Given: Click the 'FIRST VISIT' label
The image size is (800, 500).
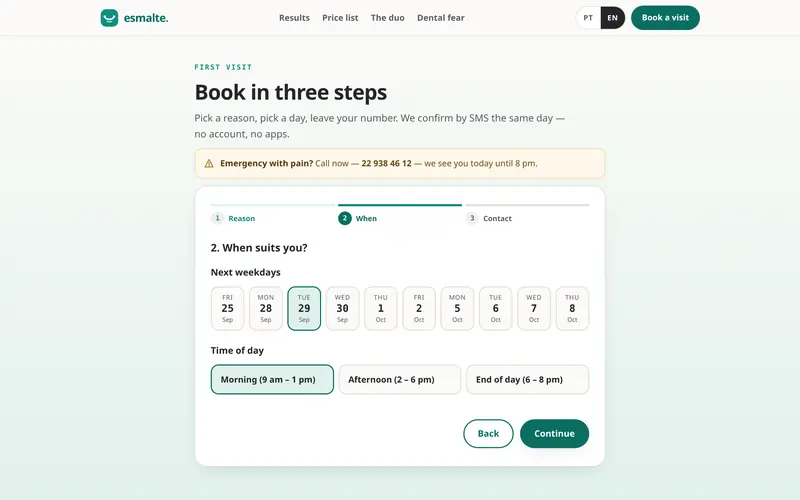Looking at the screenshot, I should (223, 67).
